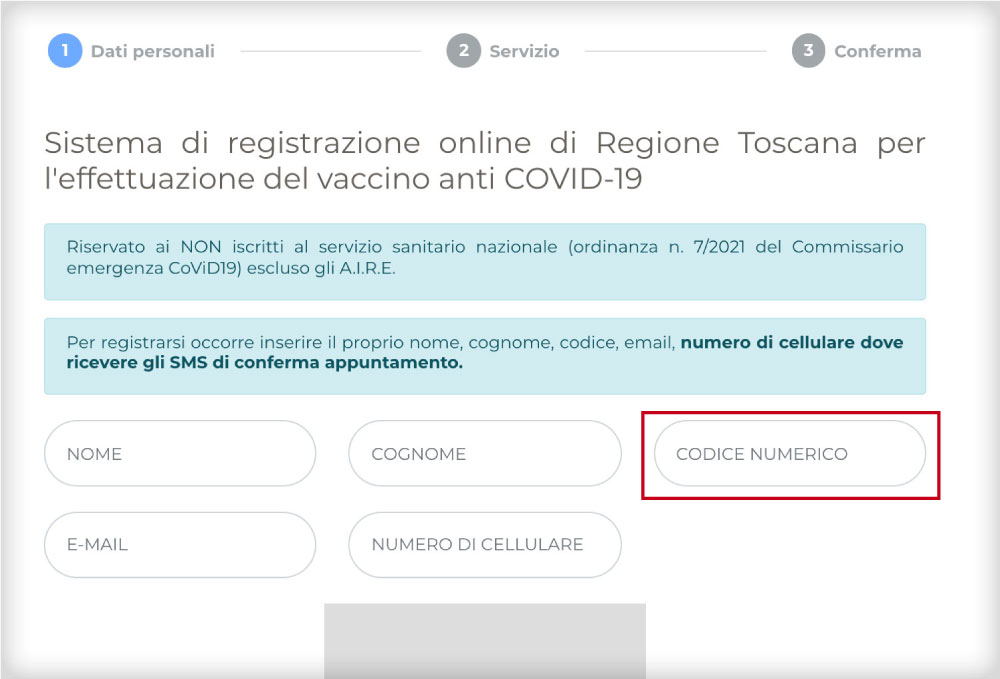
Task: Click the A.I.R.E. text in the notice
Action: (367, 268)
